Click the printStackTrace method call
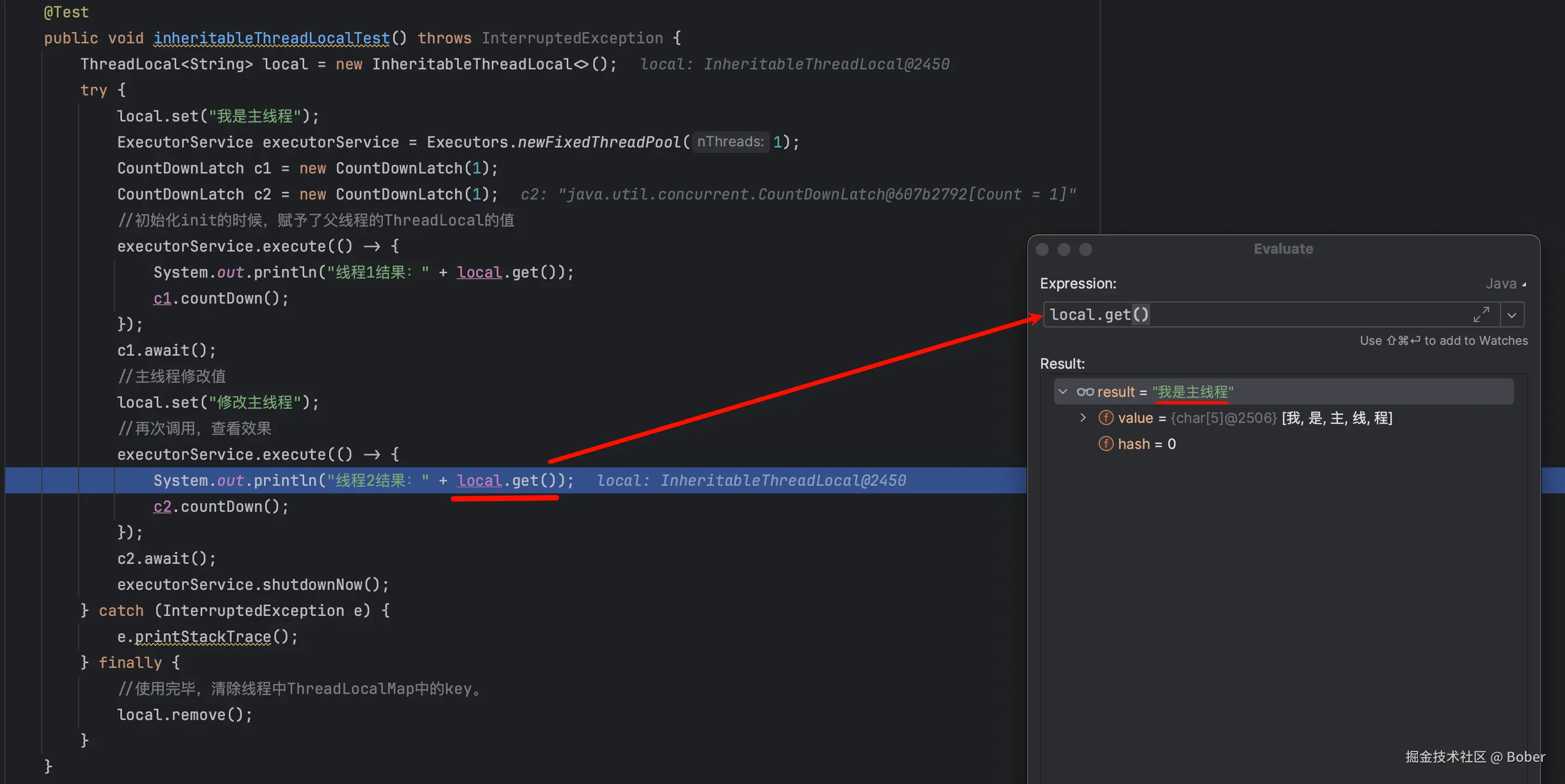 (x=202, y=637)
